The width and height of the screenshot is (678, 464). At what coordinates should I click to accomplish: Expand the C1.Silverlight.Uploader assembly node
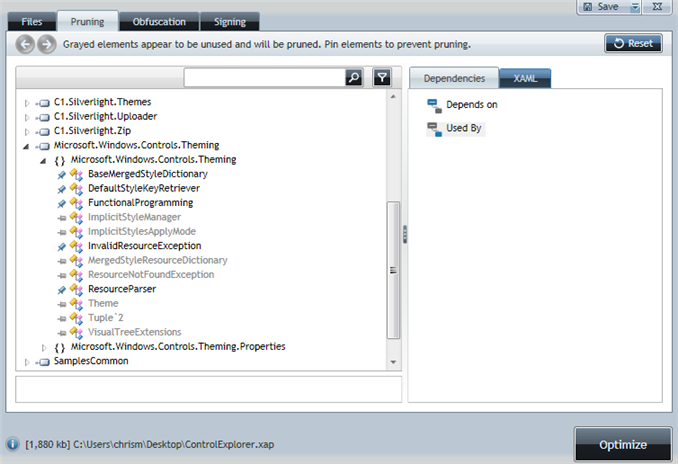pos(27,117)
